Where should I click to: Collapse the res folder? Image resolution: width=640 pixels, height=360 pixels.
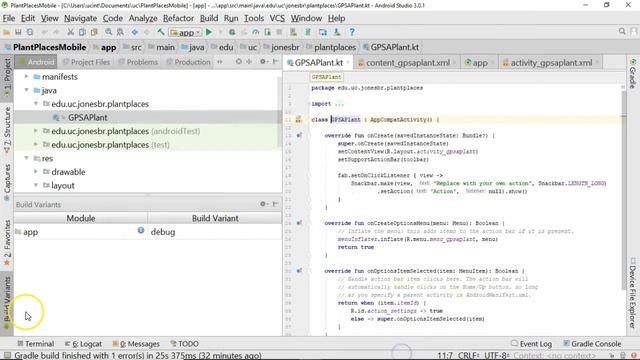click(x=27, y=158)
